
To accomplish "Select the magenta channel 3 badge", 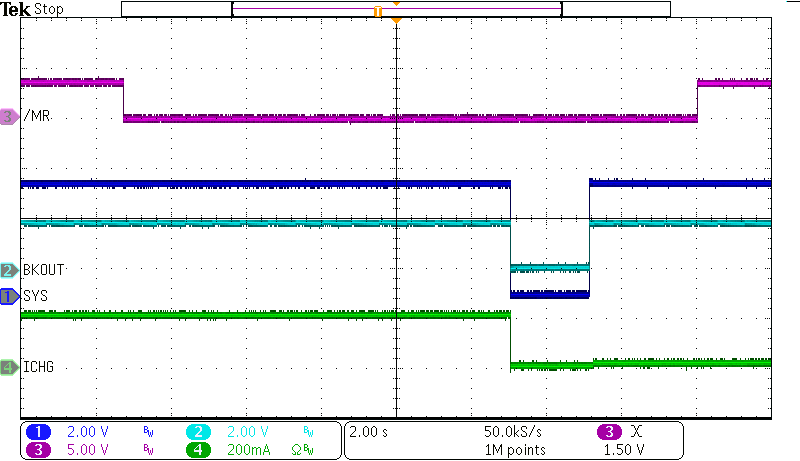I will [x=39, y=450].
